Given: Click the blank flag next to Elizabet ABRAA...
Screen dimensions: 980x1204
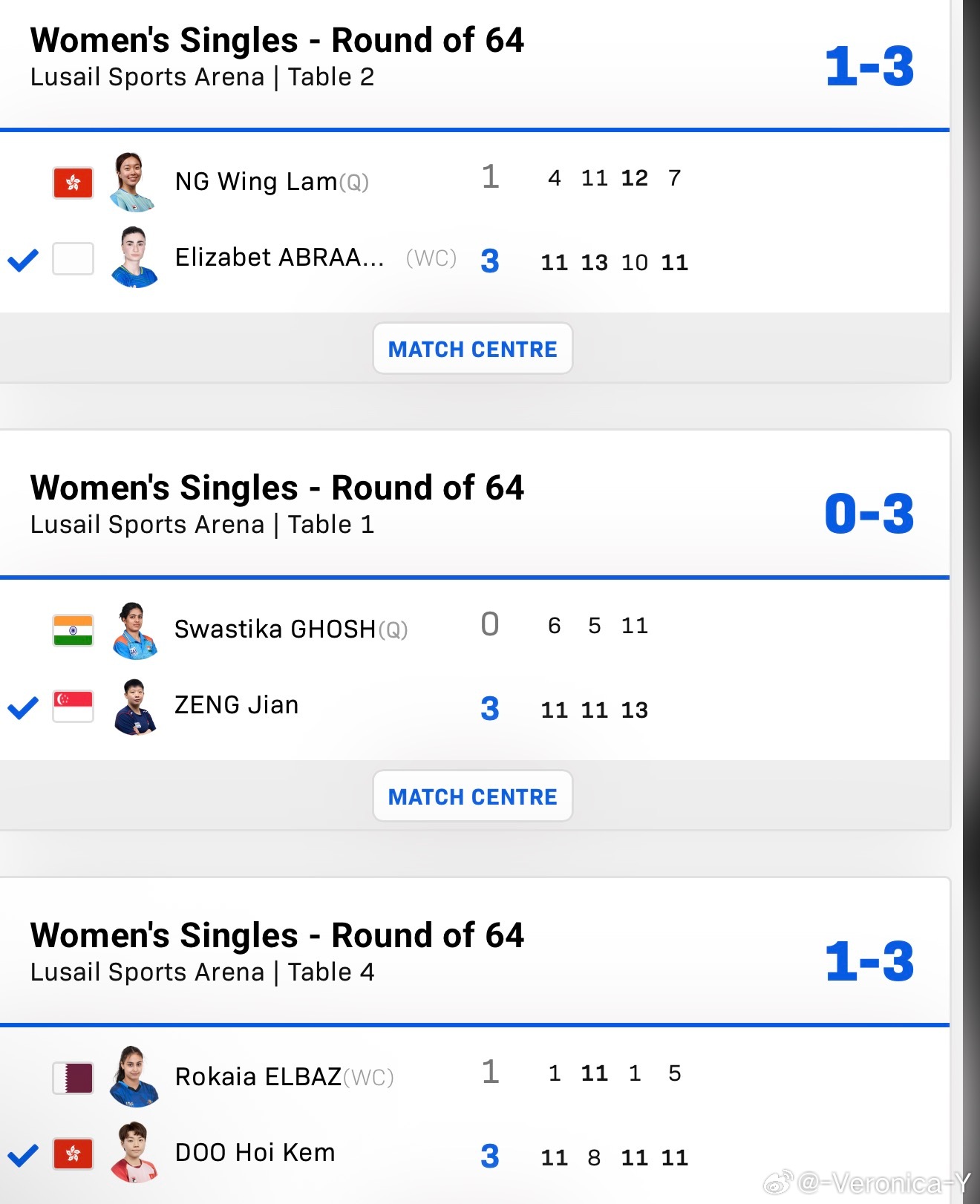Looking at the screenshot, I should pos(73,259).
